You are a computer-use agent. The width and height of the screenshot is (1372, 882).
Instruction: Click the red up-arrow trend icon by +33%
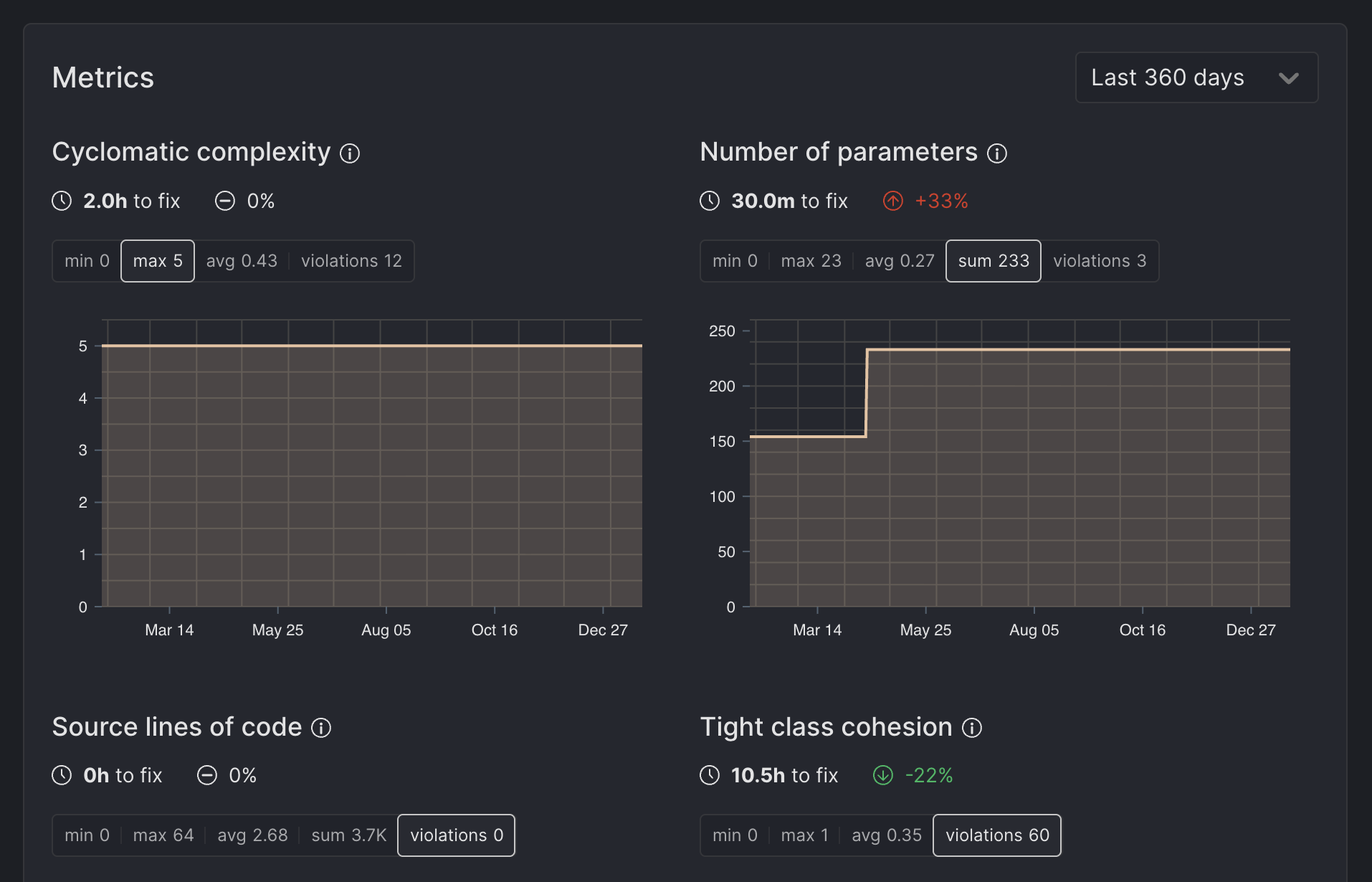pos(892,201)
